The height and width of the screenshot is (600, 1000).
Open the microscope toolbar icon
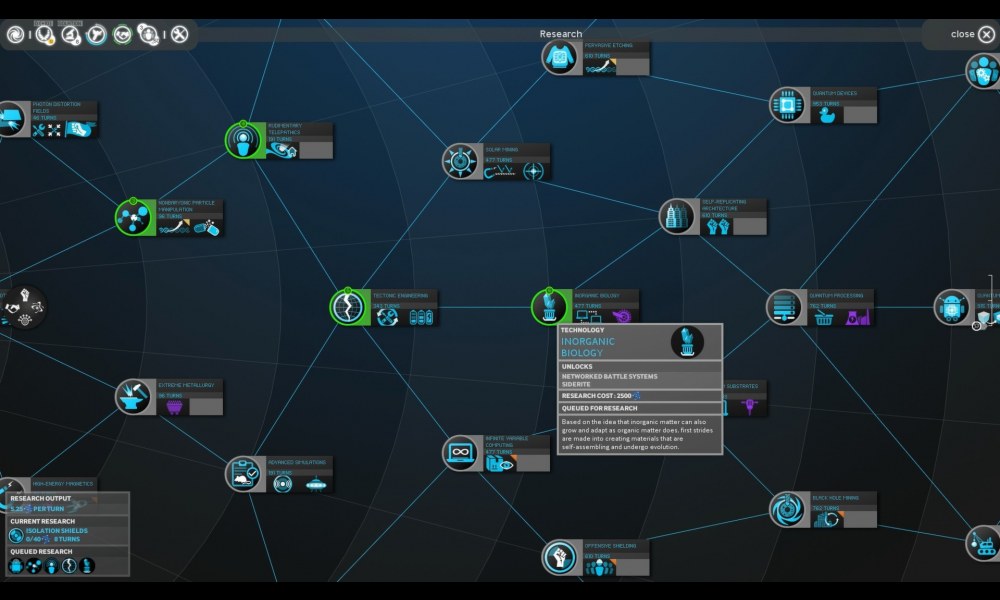(70, 34)
